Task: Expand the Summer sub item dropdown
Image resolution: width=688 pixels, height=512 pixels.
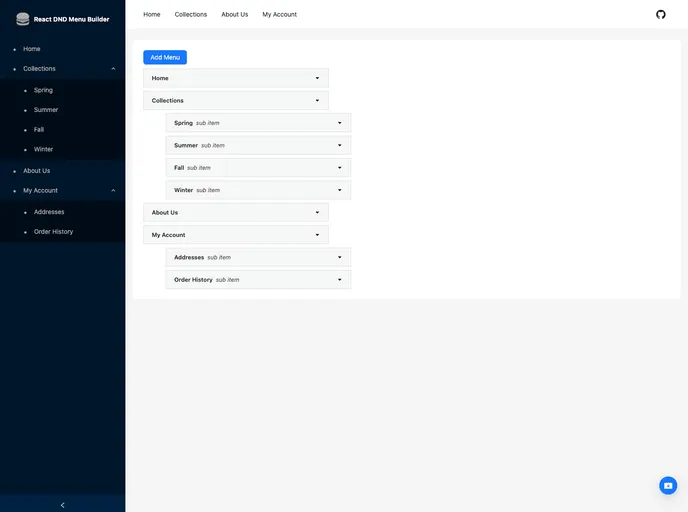Action: click(x=340, y=145)
